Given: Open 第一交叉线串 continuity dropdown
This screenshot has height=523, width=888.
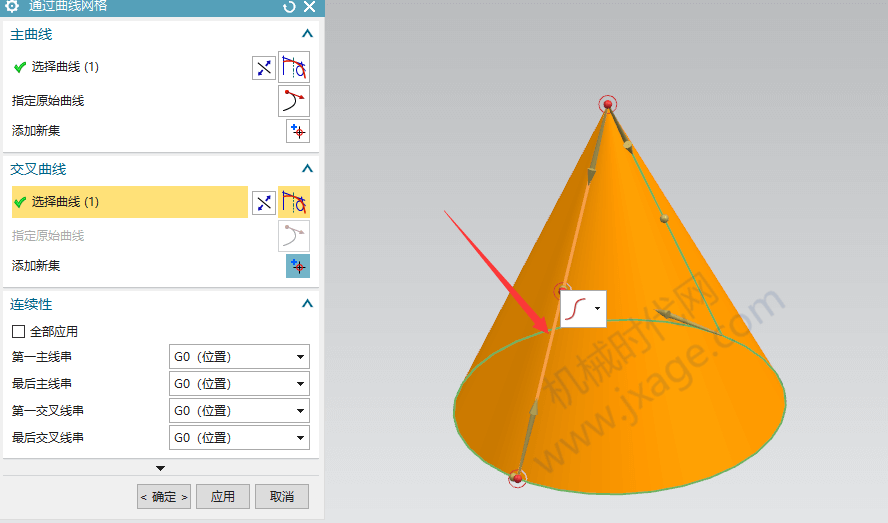Looking at the screenshot, I should (239, 411).
